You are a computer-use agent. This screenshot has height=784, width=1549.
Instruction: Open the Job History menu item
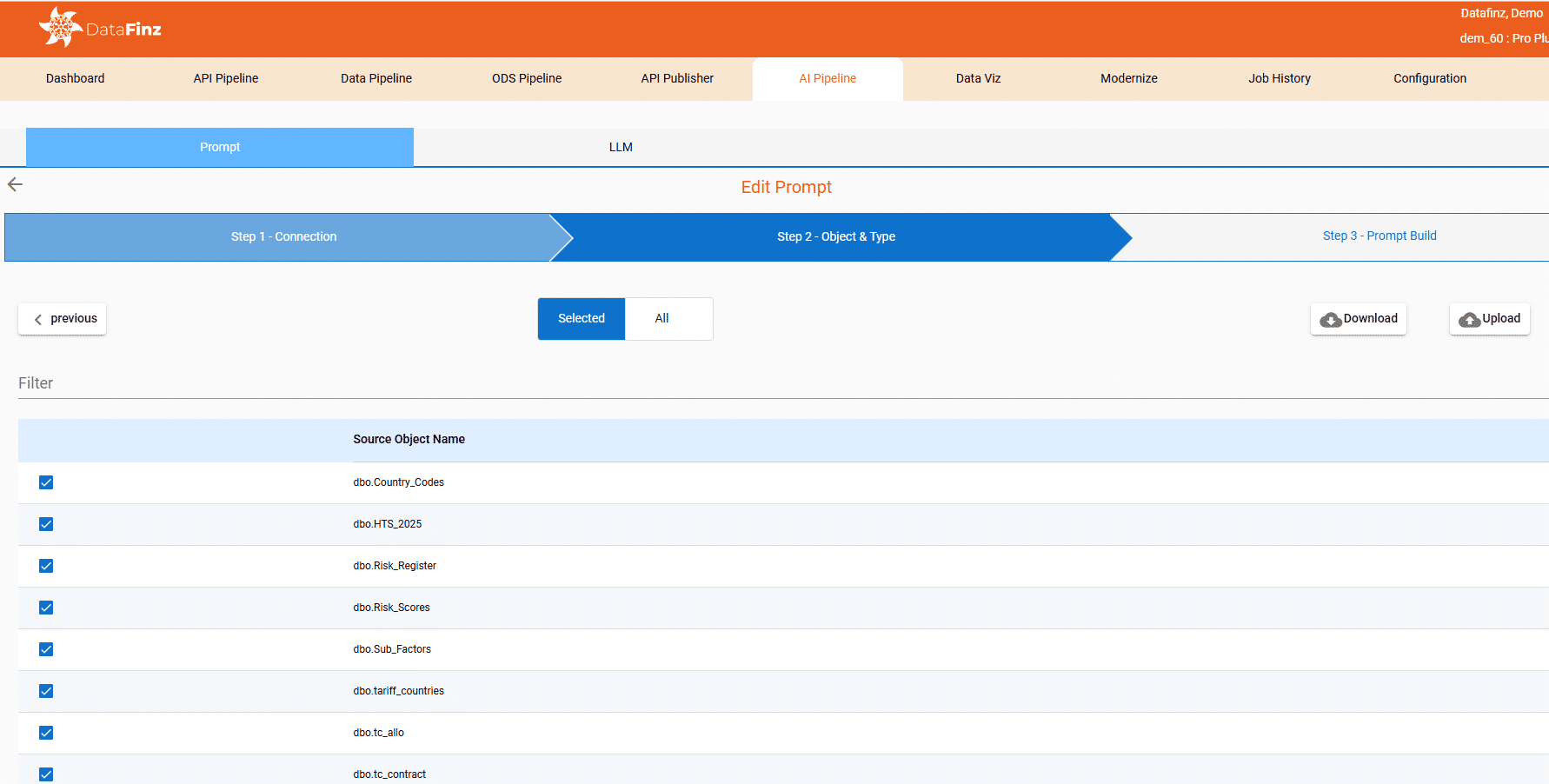click(1279, 78)
